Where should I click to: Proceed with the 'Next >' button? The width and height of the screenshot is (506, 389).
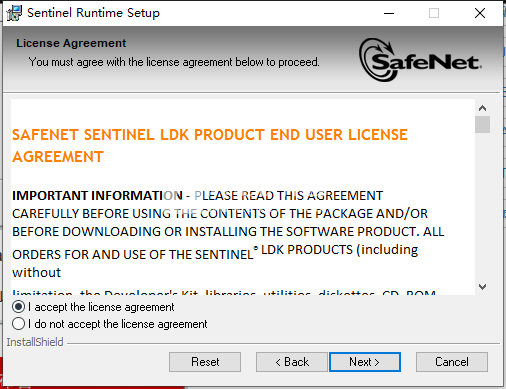coord(365,362)
